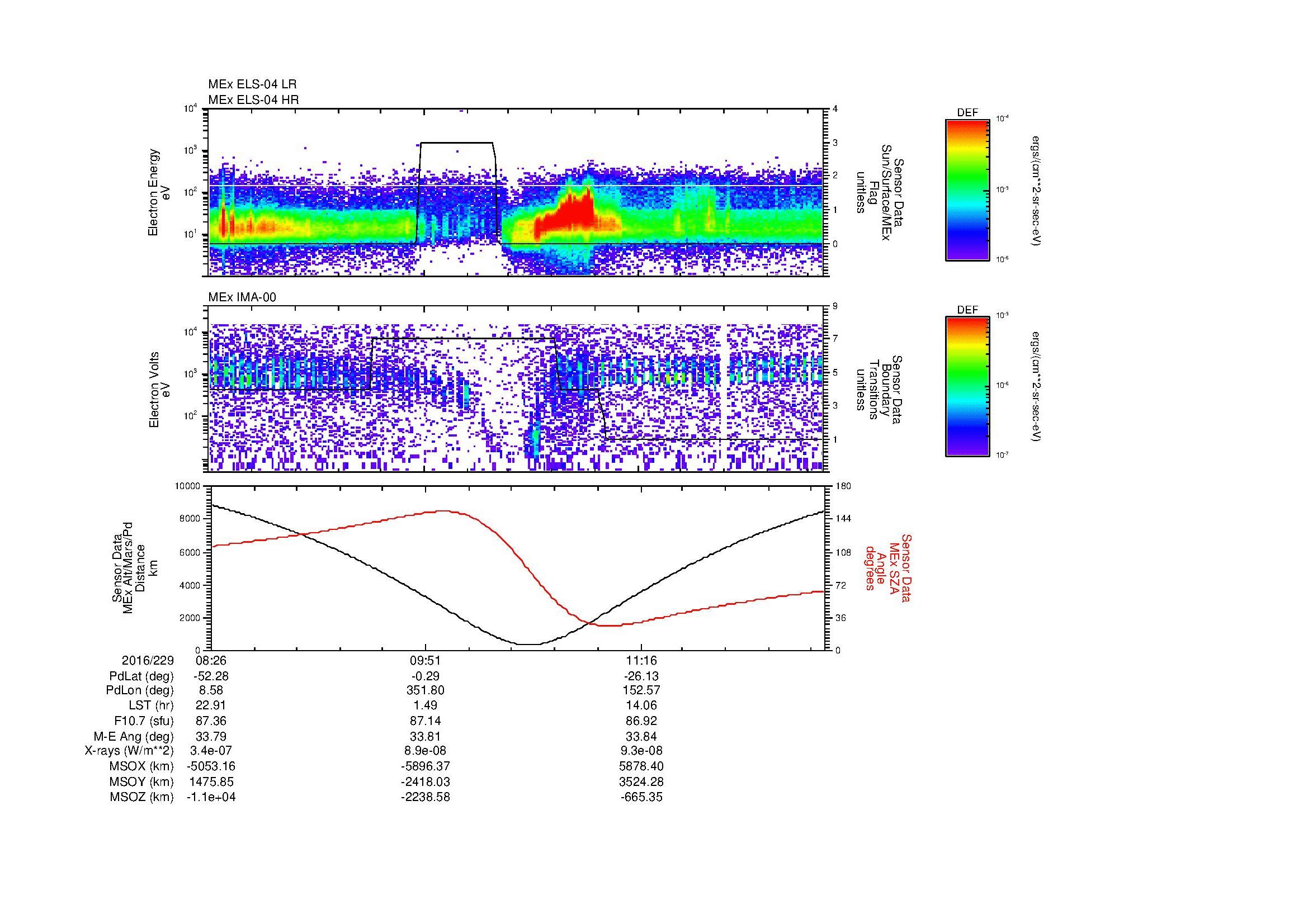This screenshot has height=924, width=1308.
Task: Click the '10000' tick on the altitude axis
Action: [x=188, y=486]
